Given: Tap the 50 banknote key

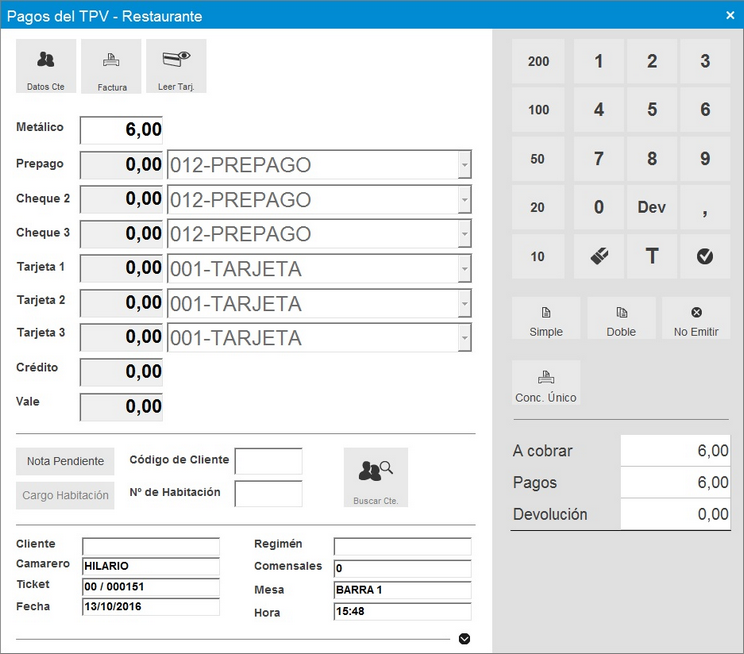Looking at the screenshot, I should (538, 159).
